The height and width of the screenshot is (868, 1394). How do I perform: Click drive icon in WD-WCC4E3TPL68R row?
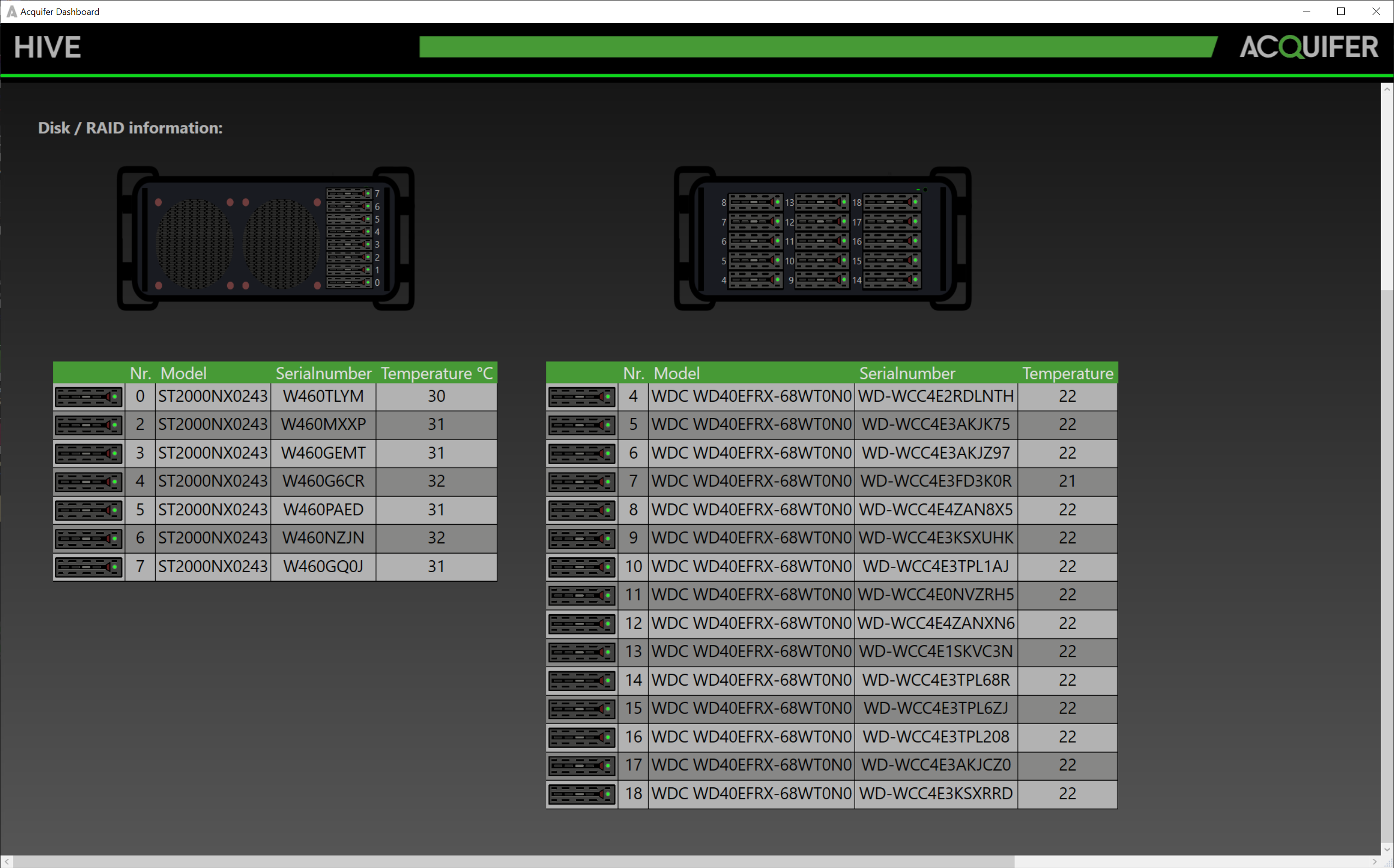pyautogui.click(x=582, y=681)
